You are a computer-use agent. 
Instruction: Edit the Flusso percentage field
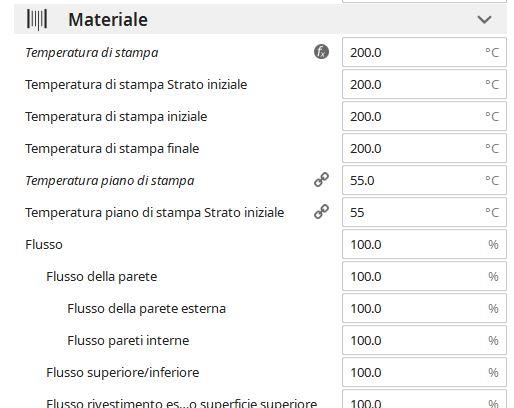click(x=424, y=244)
